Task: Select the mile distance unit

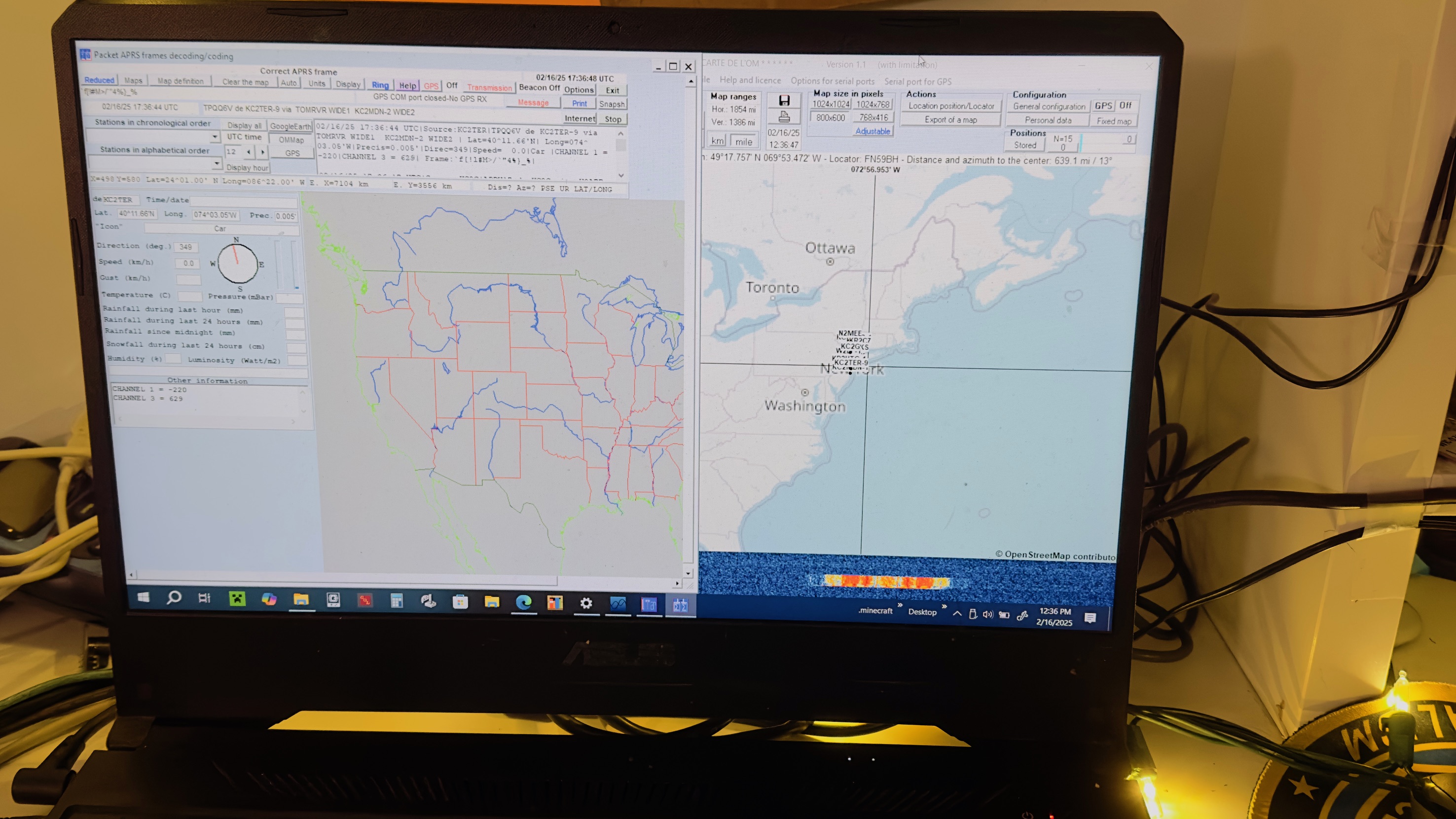Action: (x=743, y=141)
